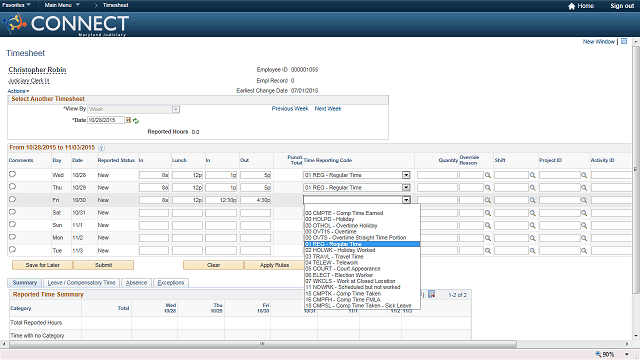Expand Time Reporting Code dropdown for Wed
Viewport: 640px width, 360px height.
point(406,175)
